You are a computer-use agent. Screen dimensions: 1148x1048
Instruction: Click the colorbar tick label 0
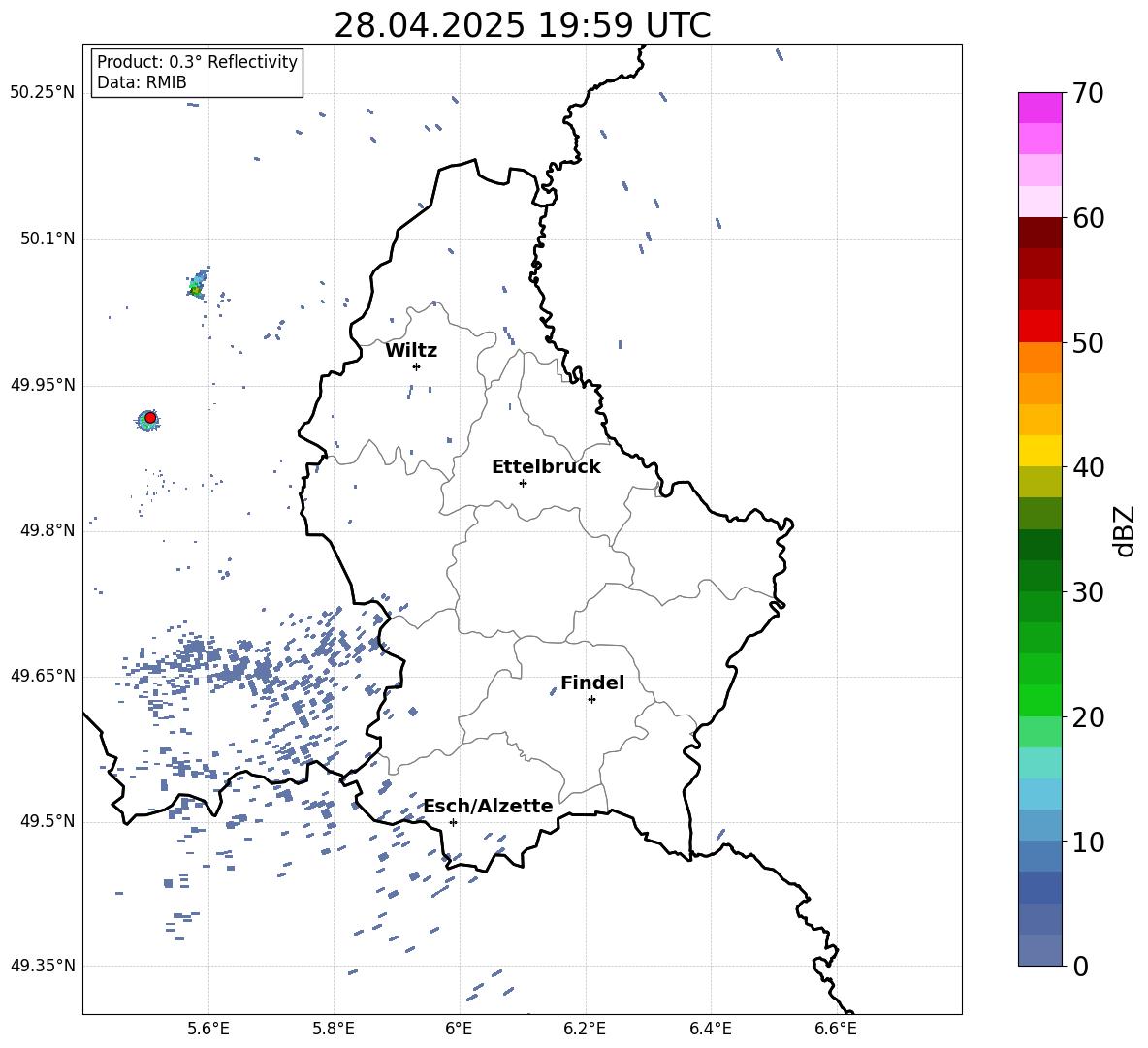[x=1081, y=967]
